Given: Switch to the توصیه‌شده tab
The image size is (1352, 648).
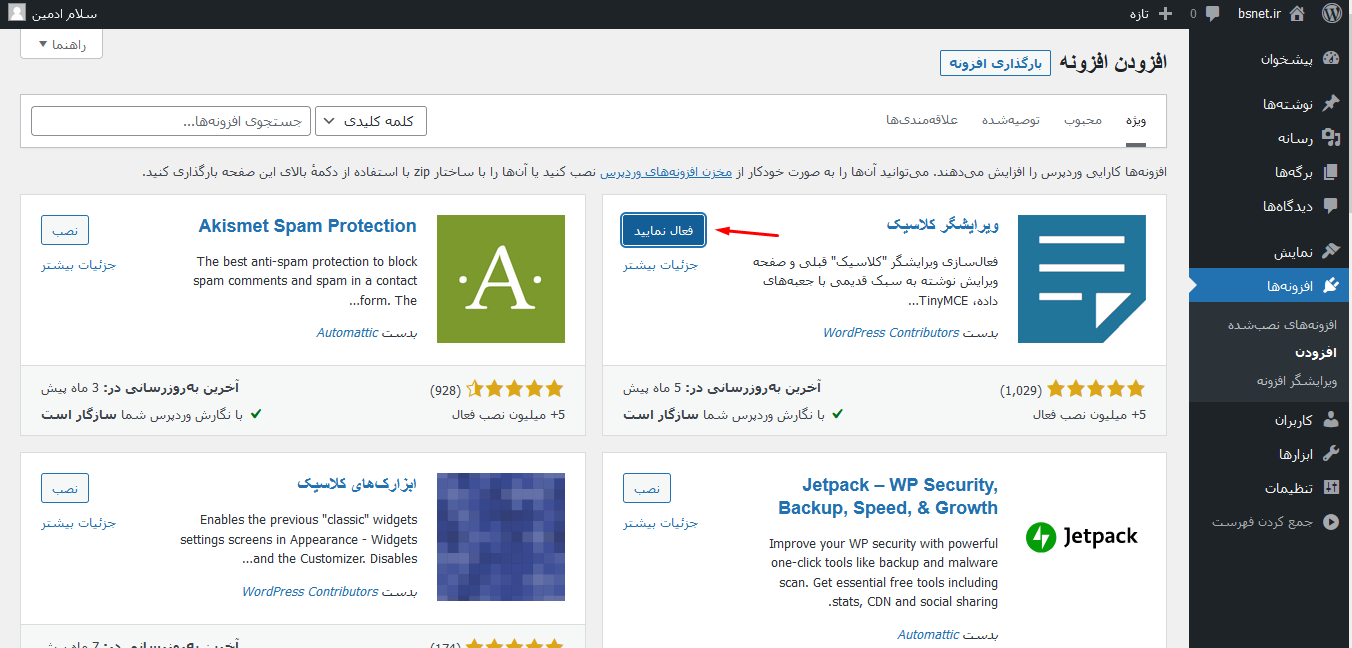Looking at the screenshot, I should point(1011,120).
